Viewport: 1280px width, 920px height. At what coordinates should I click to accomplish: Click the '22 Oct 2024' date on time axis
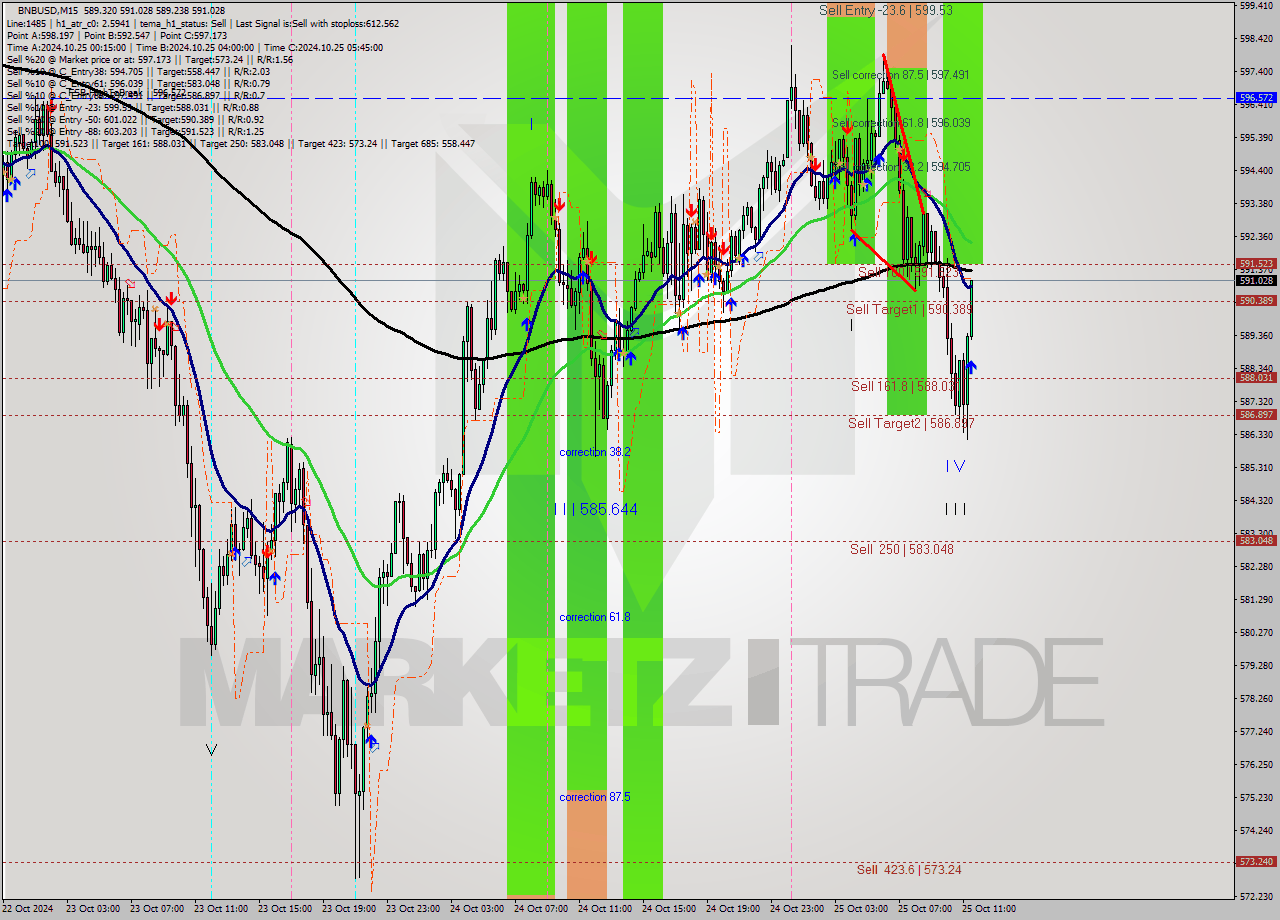[28, 909]
